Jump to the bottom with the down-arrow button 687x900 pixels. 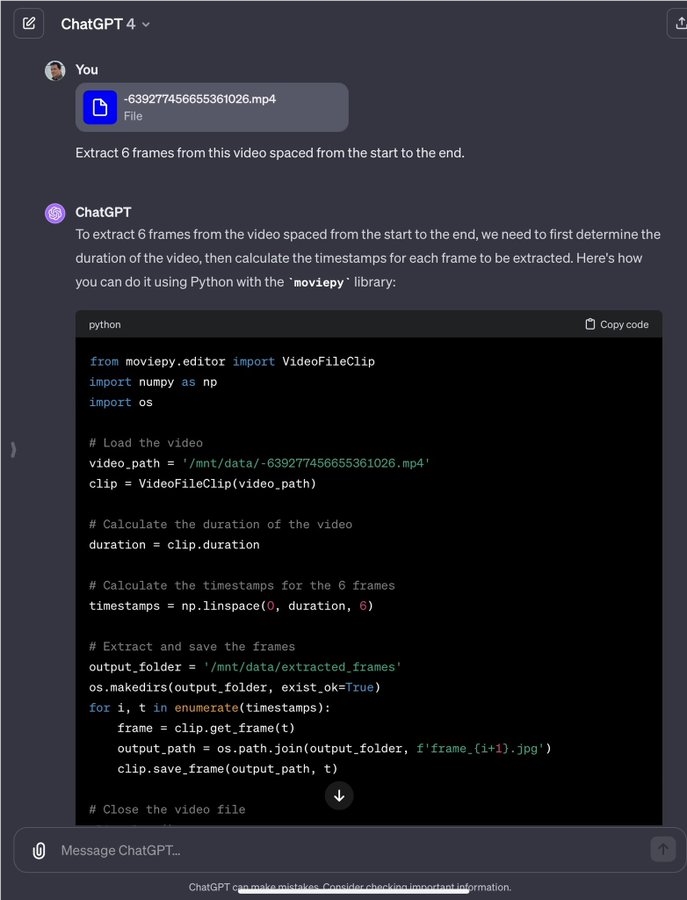pos(339,795)
